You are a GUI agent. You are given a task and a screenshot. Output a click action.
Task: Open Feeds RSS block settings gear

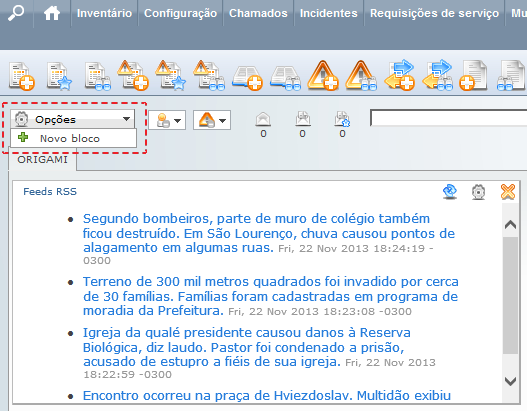pyautogui.click(x=478, y=192)
